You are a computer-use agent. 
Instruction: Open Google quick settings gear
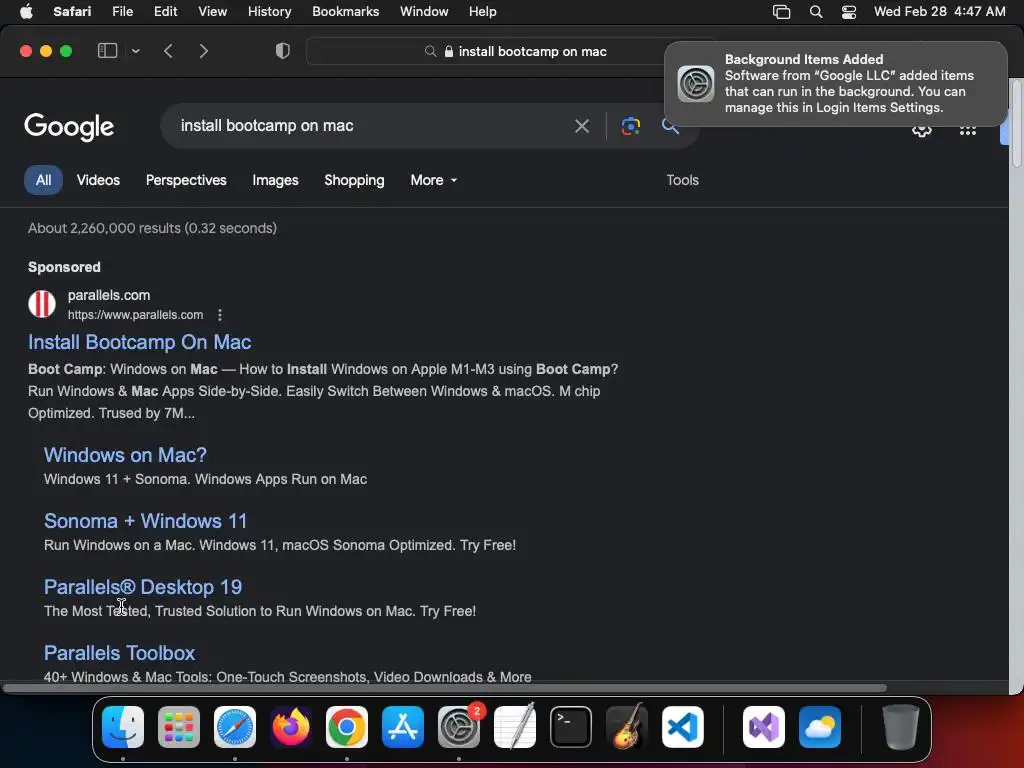point(921,131)
